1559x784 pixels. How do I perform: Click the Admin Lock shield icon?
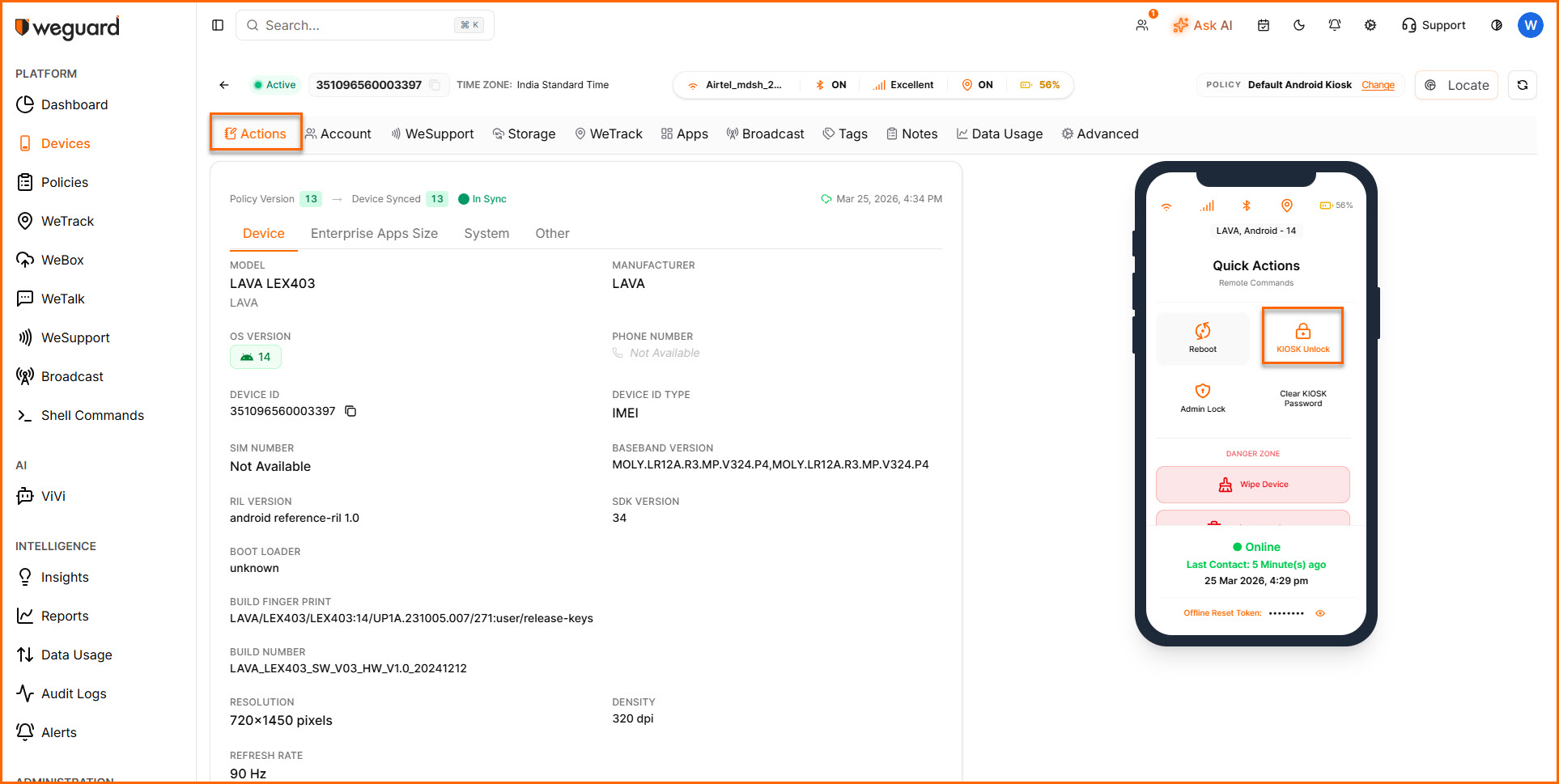pyautogui.click(x=1202, y=392)
